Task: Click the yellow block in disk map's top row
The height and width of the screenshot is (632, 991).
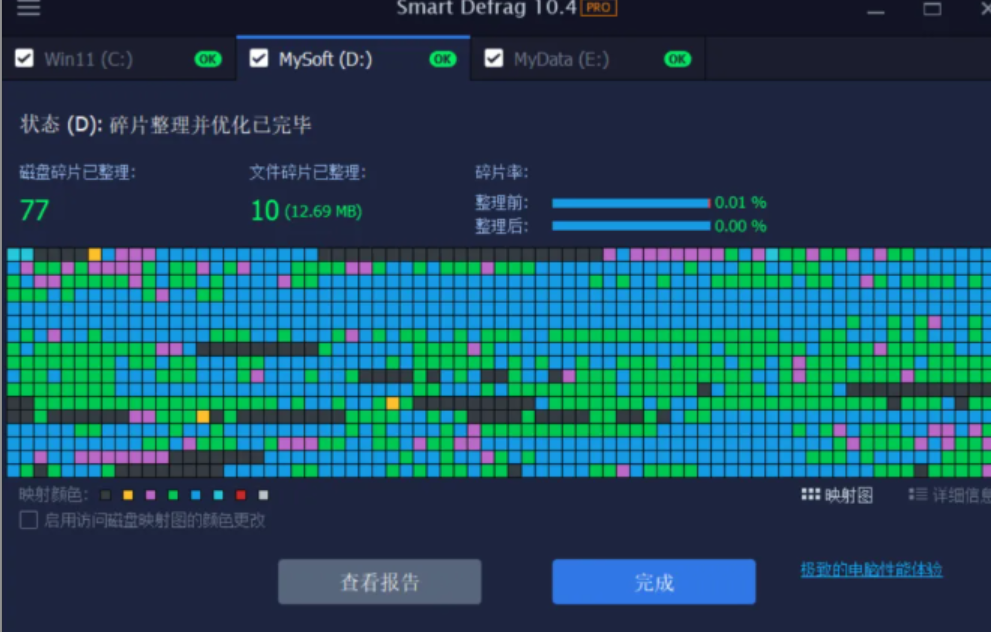Action: pos(95,255)
